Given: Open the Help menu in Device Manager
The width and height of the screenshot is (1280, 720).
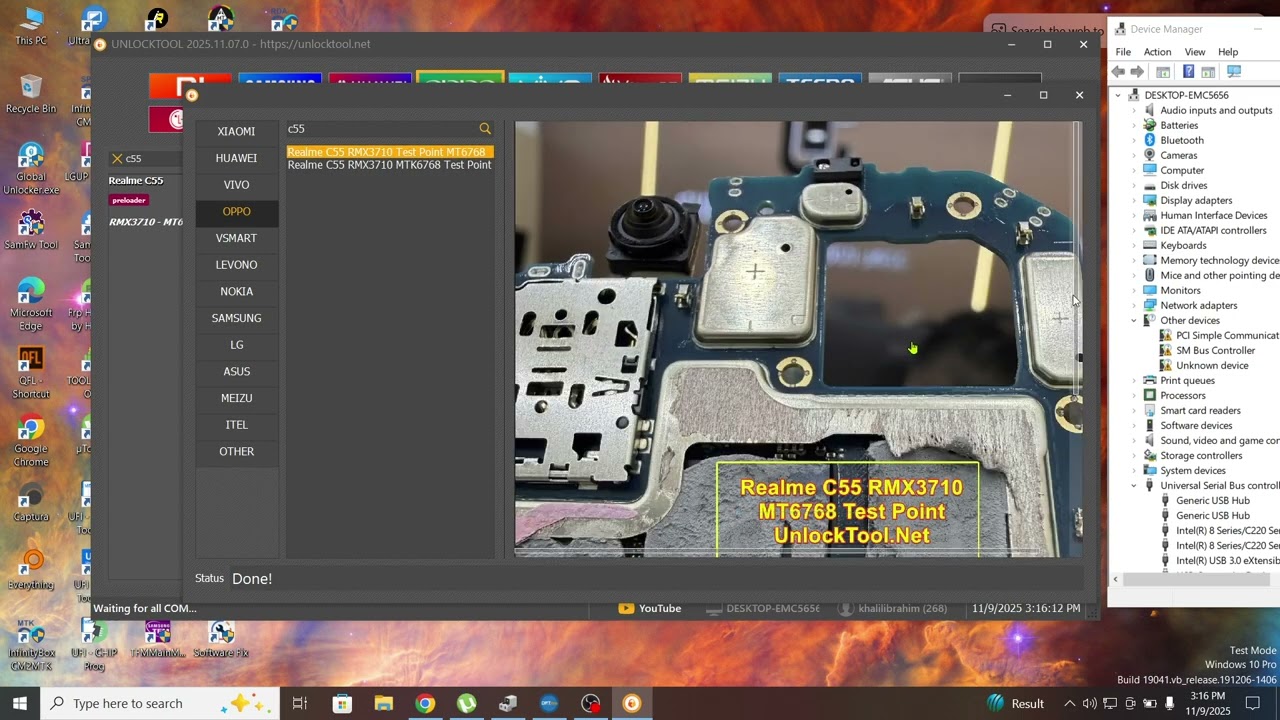Looking at the screenshot, I should [x=1228, y=52].
